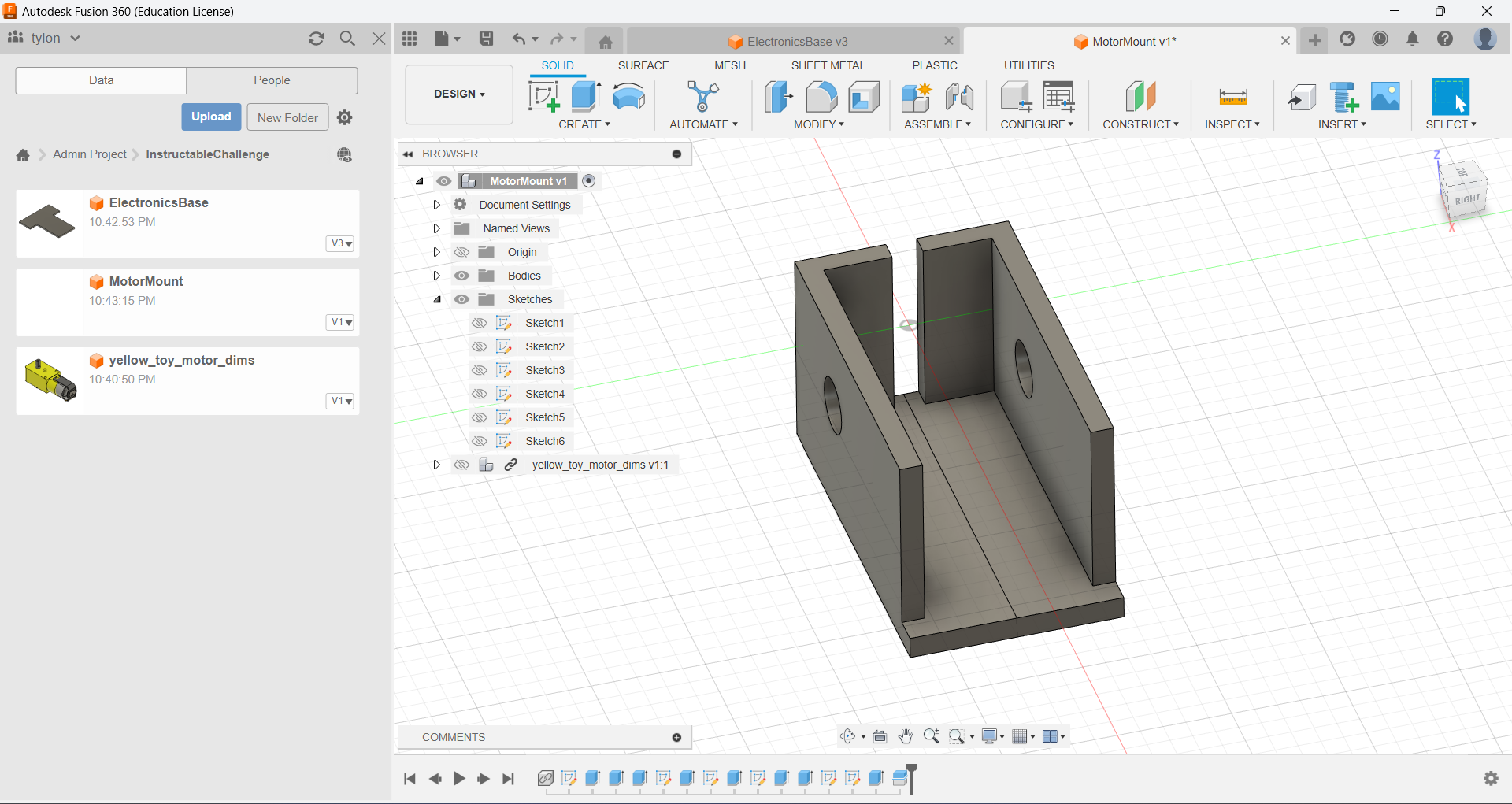The width and height of the screenshot is (1512, 804).
Task: Open timeline settings gear
Action: [1491, 778]
